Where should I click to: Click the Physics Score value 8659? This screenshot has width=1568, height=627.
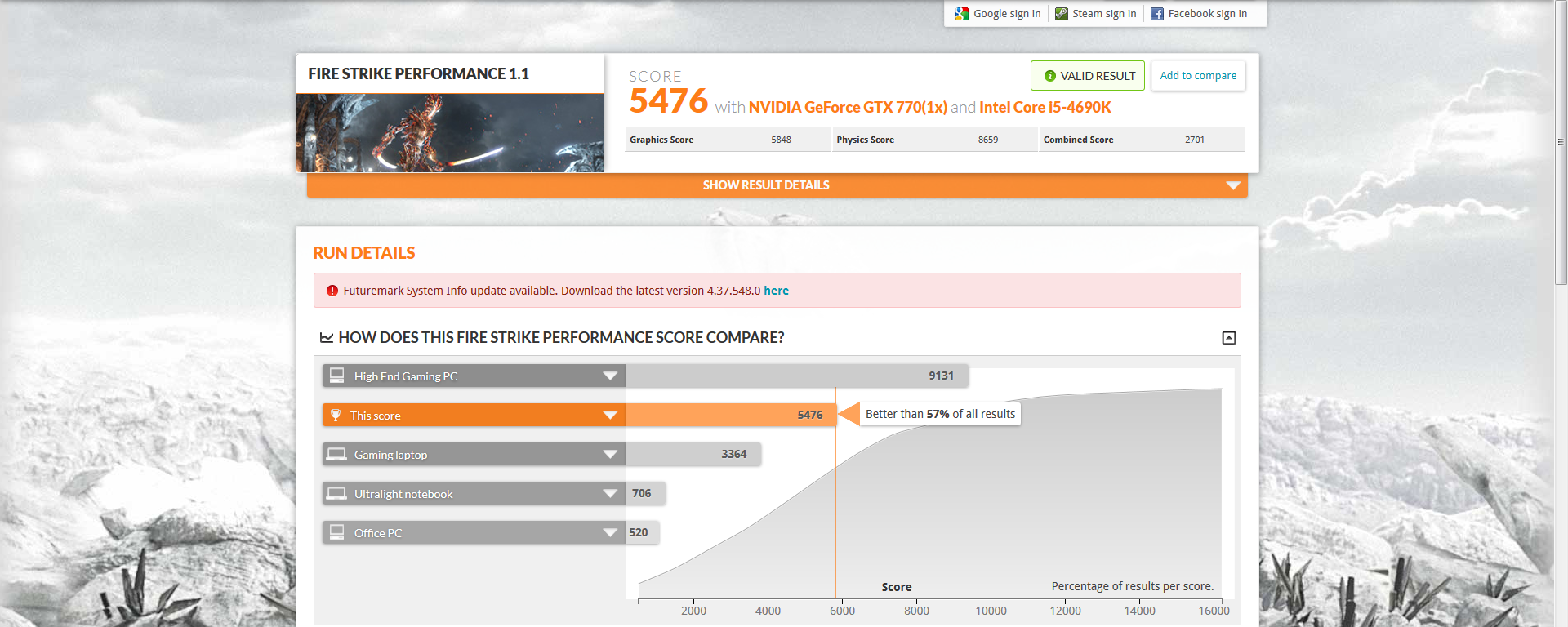988,140
